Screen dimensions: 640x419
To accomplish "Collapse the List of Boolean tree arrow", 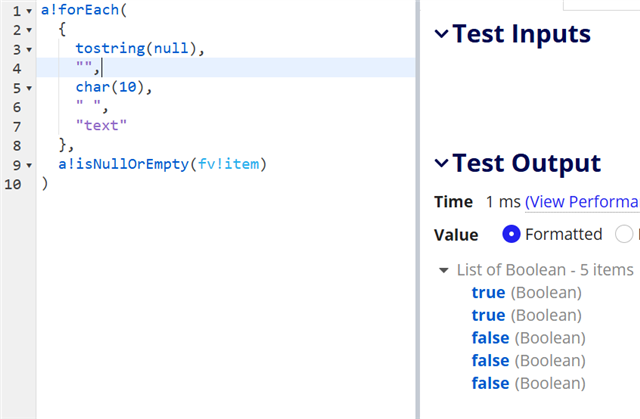I will pyautogui.click(x=443, y=270).
